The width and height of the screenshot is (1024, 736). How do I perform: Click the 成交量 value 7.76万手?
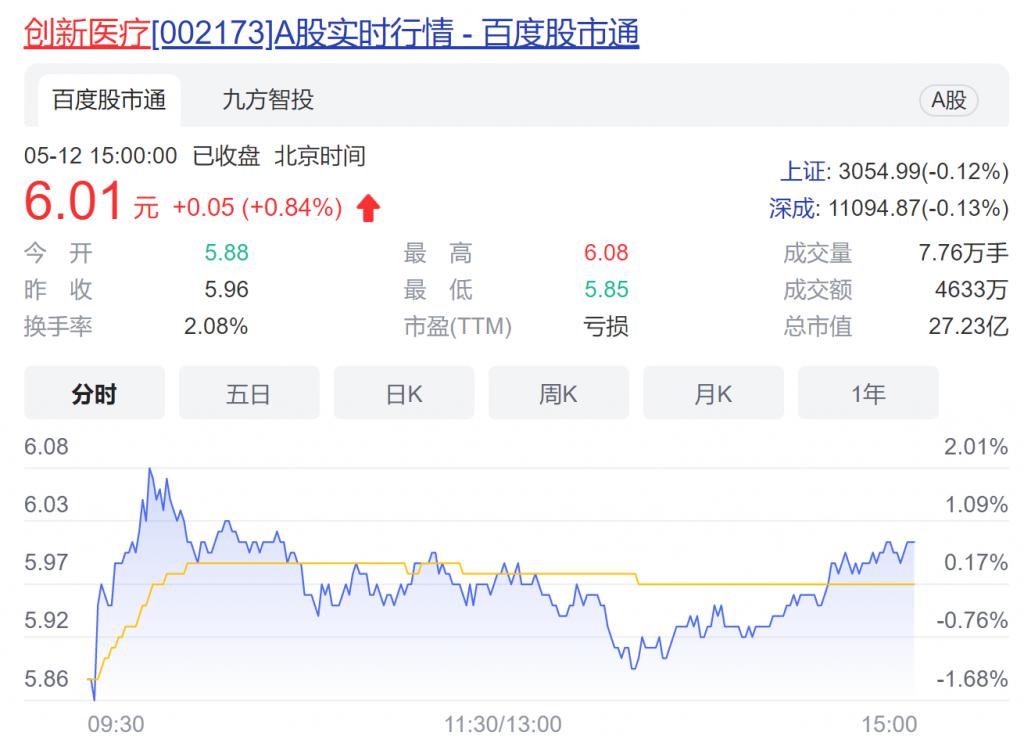963,253
